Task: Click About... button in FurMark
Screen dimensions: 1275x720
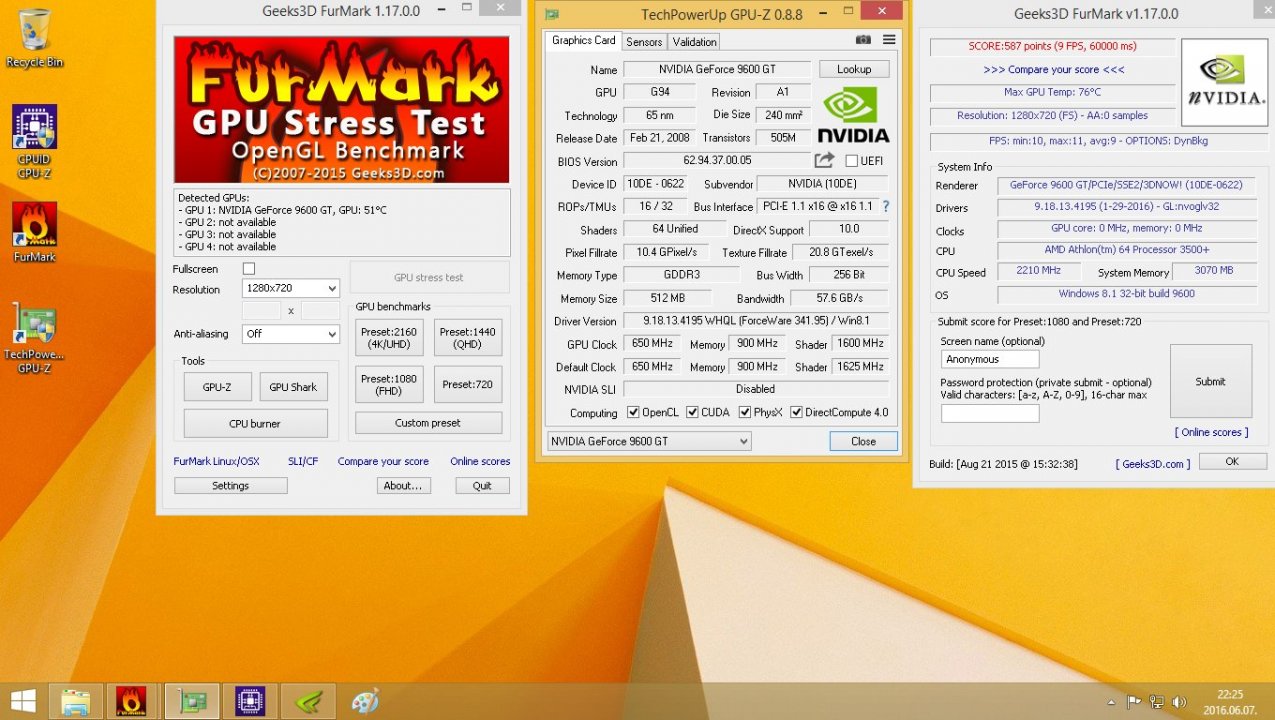Action: click(403, 485)
